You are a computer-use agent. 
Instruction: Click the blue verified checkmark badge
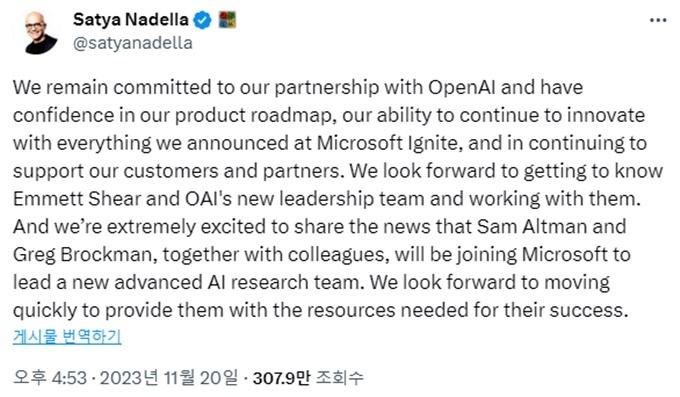tap(202, 20)
